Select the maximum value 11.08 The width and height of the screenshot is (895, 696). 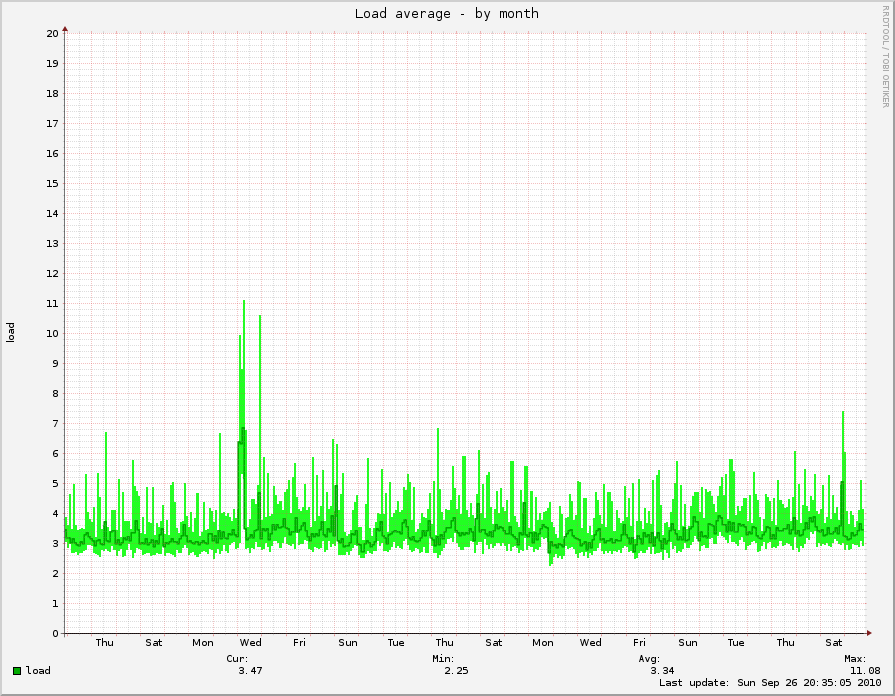(865, 670)
